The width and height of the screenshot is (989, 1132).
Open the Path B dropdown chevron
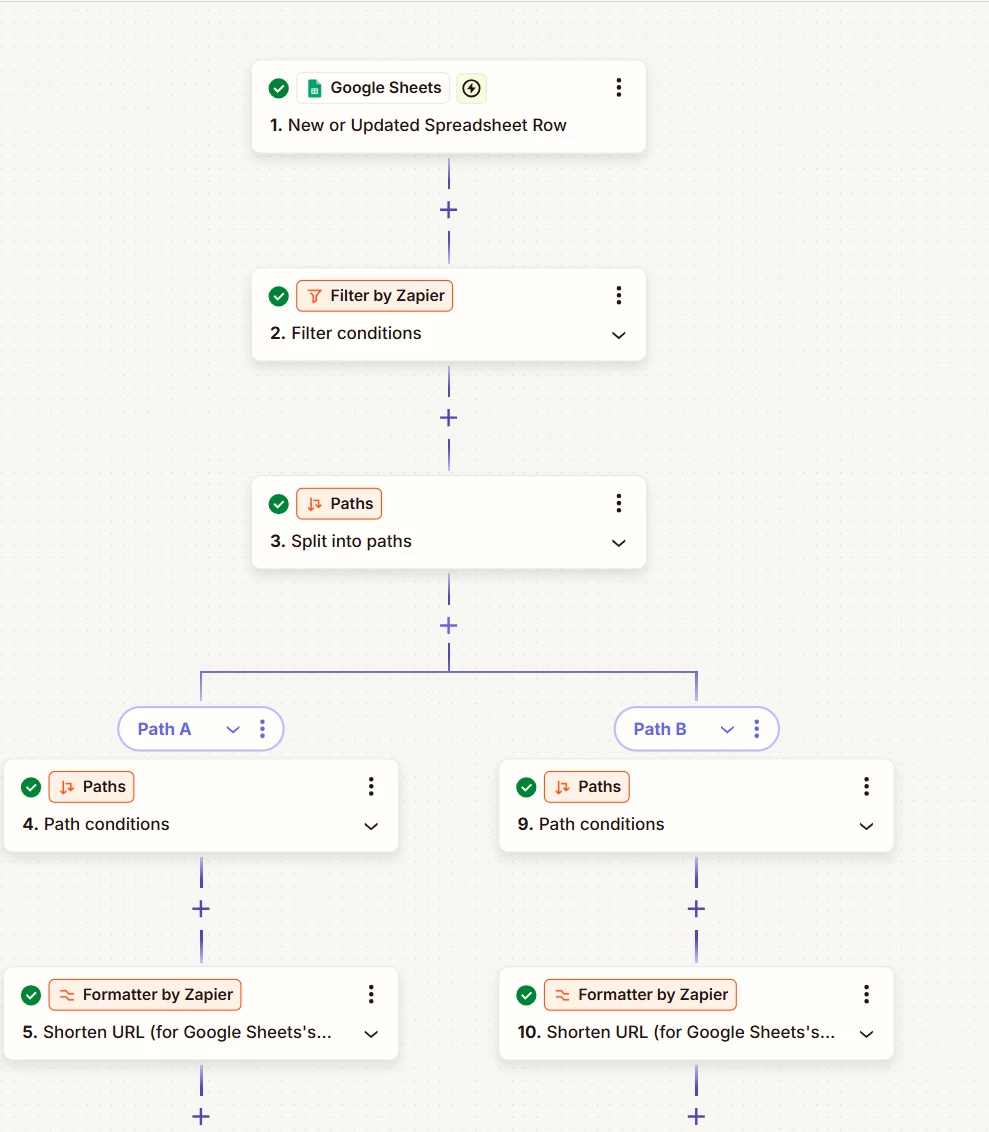click(x=727, y=729)
